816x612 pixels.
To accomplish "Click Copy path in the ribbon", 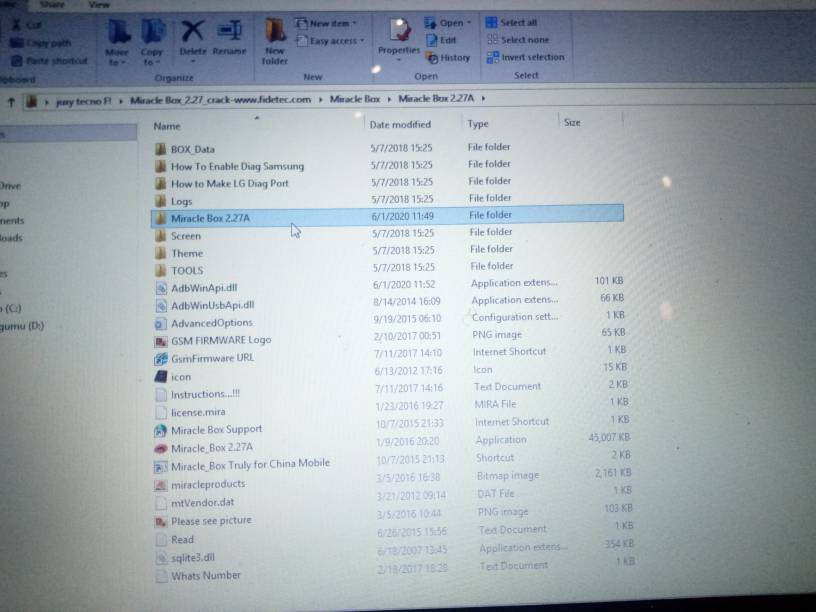I will pyautogui.click(x=41, y=43).
